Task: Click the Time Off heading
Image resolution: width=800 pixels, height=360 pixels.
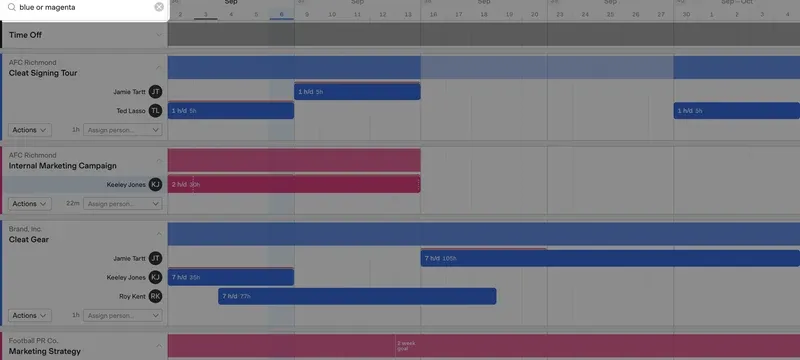Action: (x=25, y=35)
